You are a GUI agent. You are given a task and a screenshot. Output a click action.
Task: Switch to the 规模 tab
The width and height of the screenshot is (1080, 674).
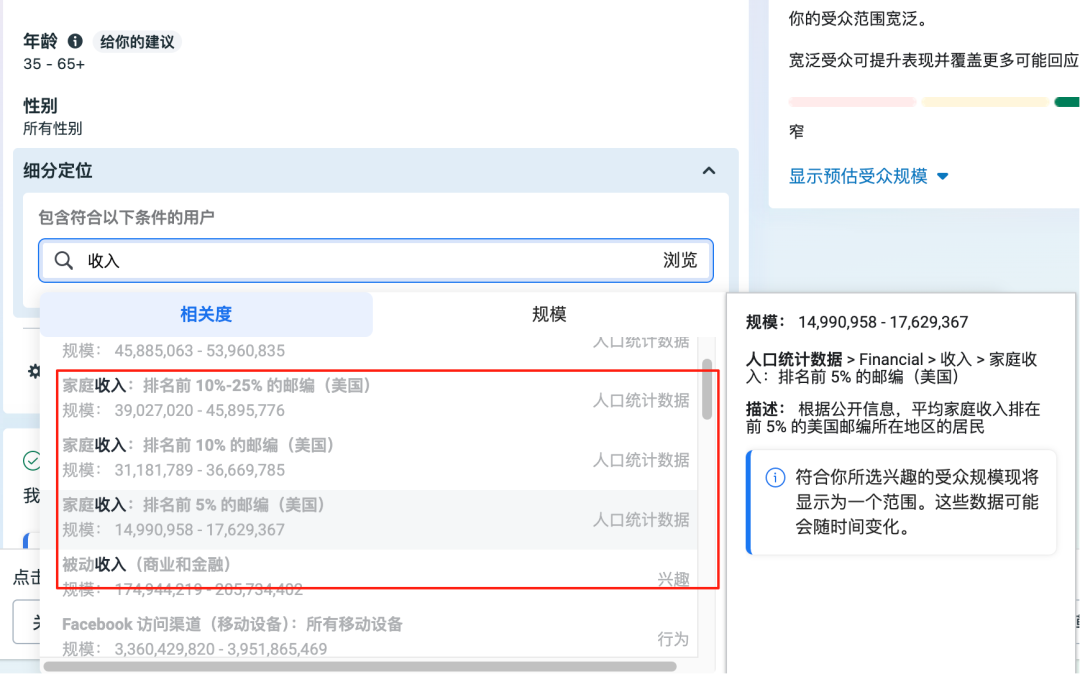point(549,315)
